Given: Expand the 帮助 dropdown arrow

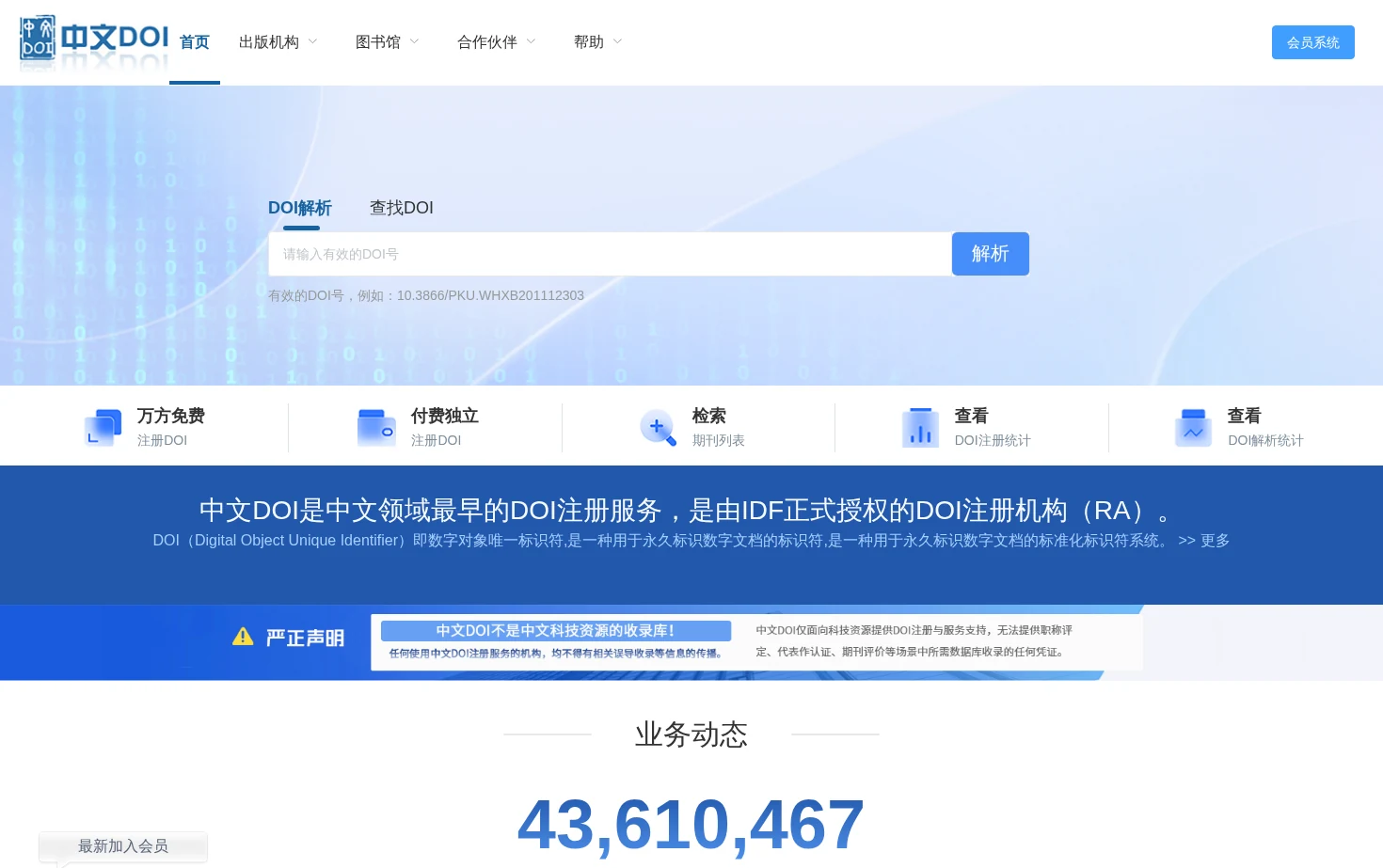Looking at the screenshot, I should tap(618, 41).
